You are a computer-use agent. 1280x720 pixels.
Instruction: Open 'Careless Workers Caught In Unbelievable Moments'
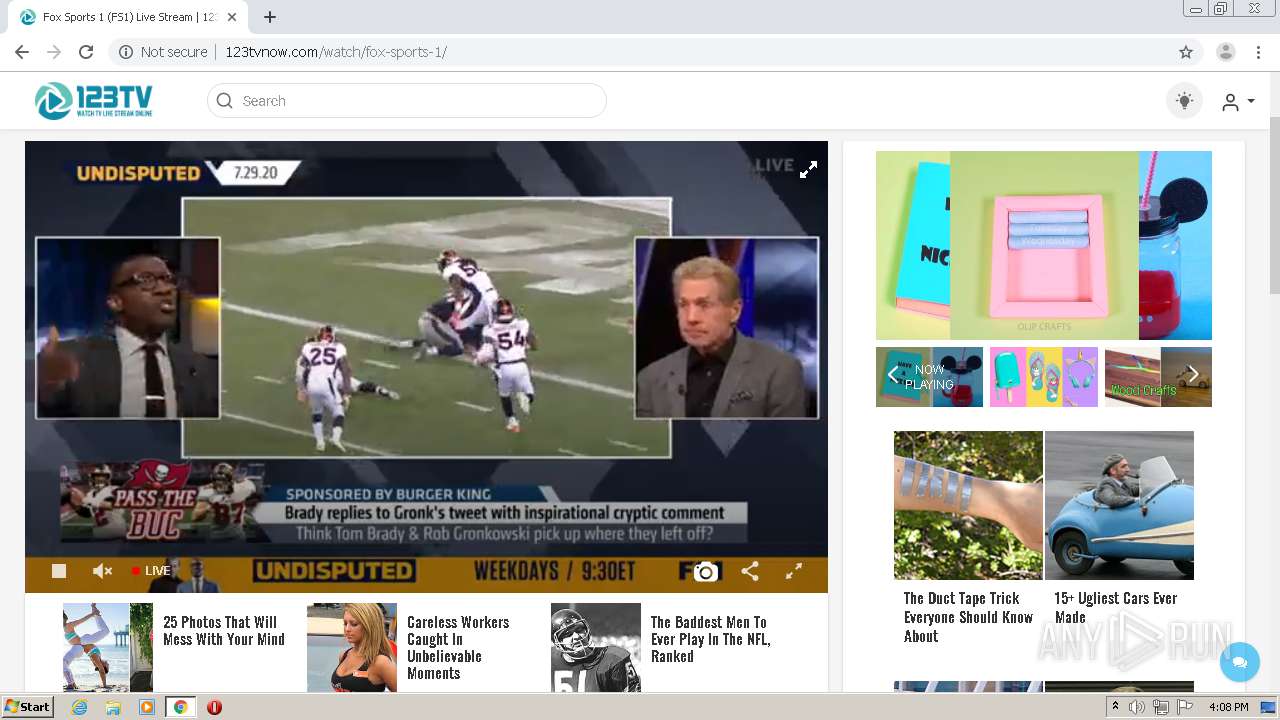[x=458, y=648]
